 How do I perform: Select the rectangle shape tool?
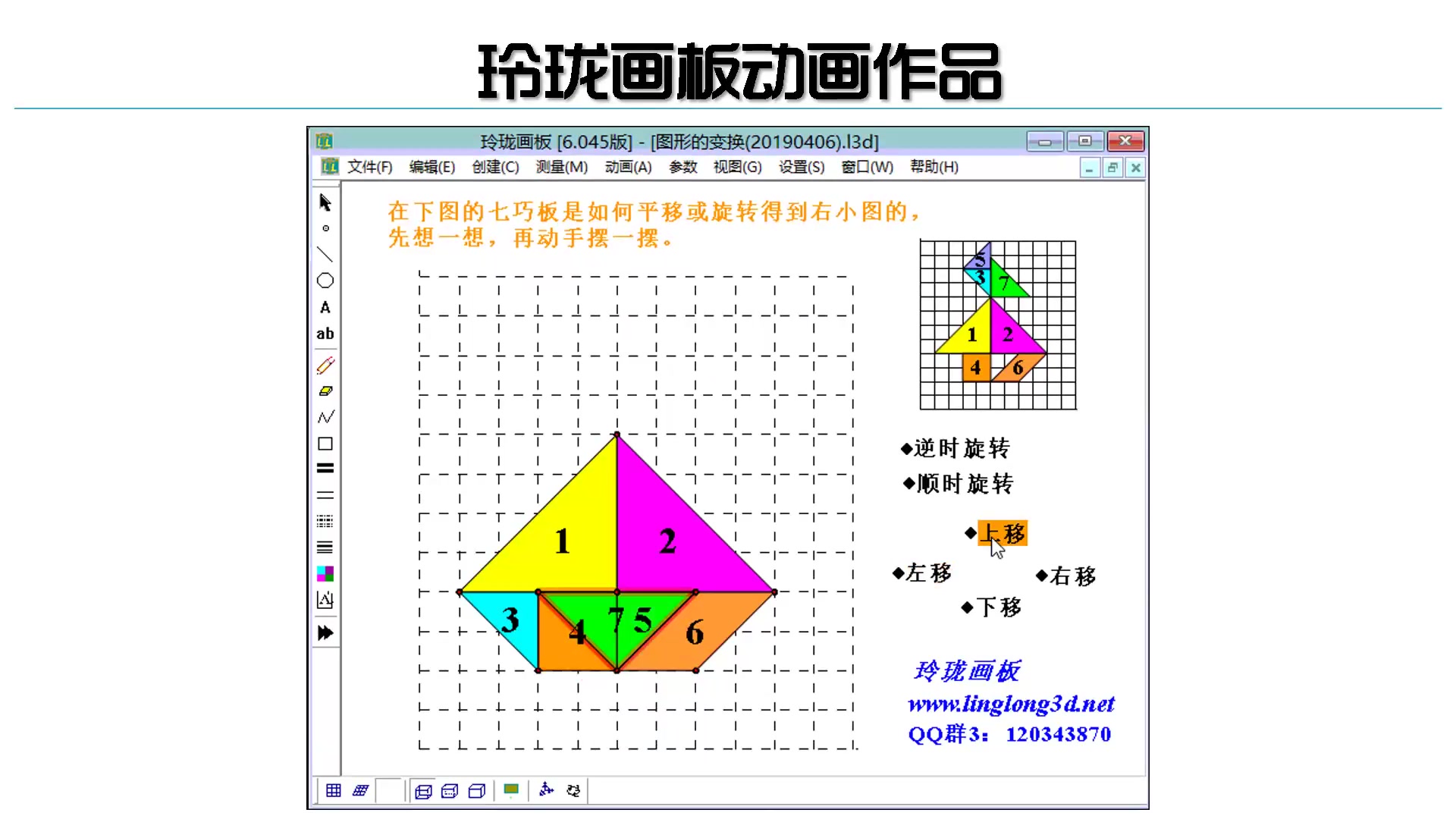325,443
